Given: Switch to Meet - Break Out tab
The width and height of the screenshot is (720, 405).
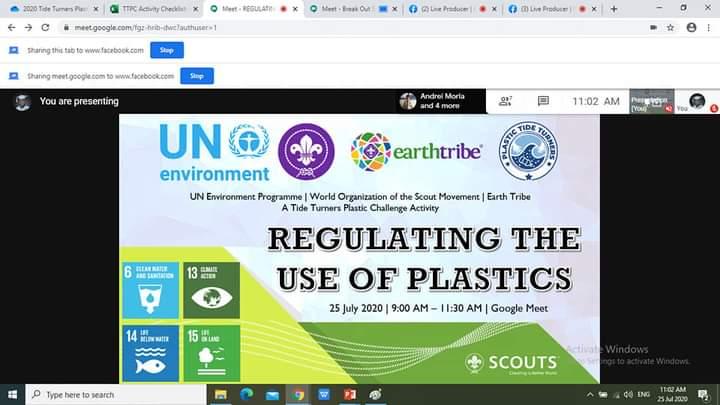Looking at the screenshot, I should [347, 9].
